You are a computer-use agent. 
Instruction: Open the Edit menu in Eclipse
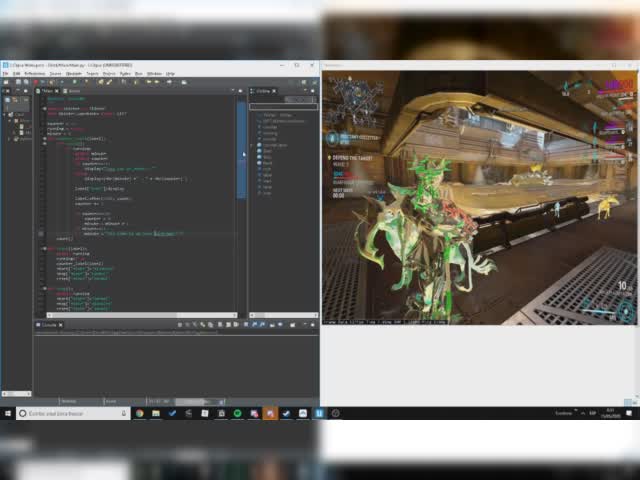point(16,74)
